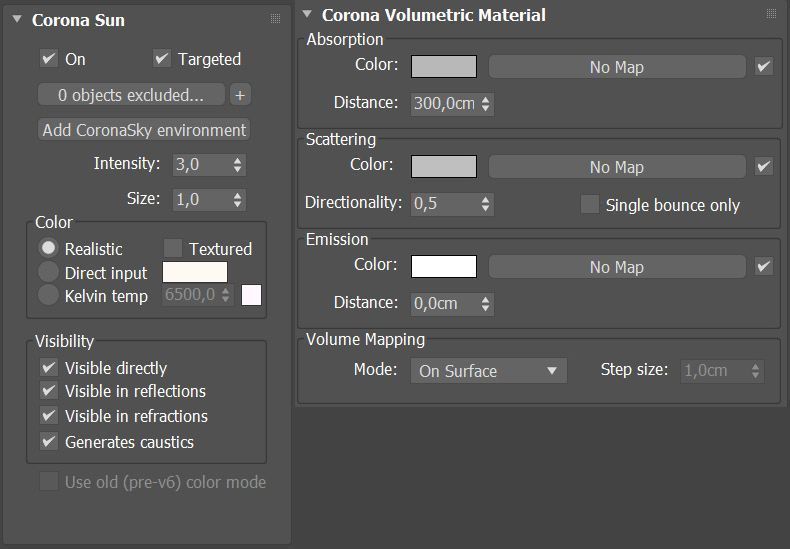Open the Volume Mapping Mode dropdown
This screenshot has height=549, width=790.
point(489,371)
